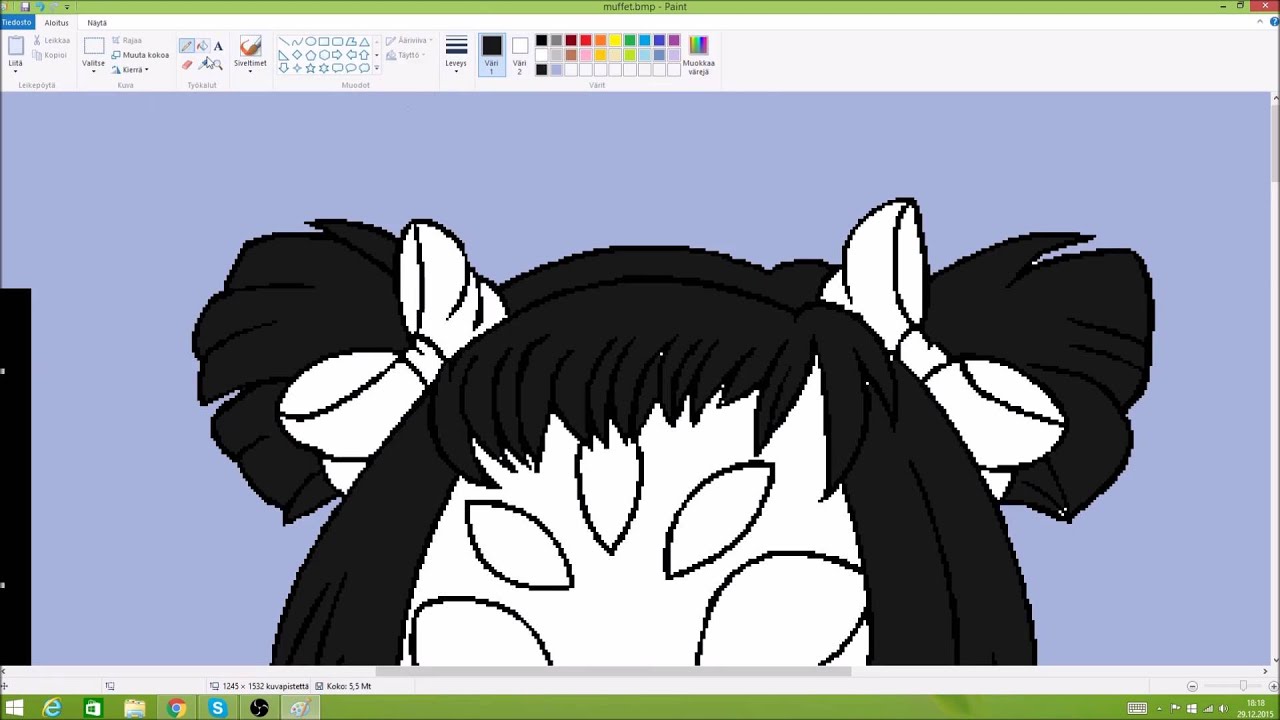Open the Täyttö fill dropdown

(x=405, y=56)
